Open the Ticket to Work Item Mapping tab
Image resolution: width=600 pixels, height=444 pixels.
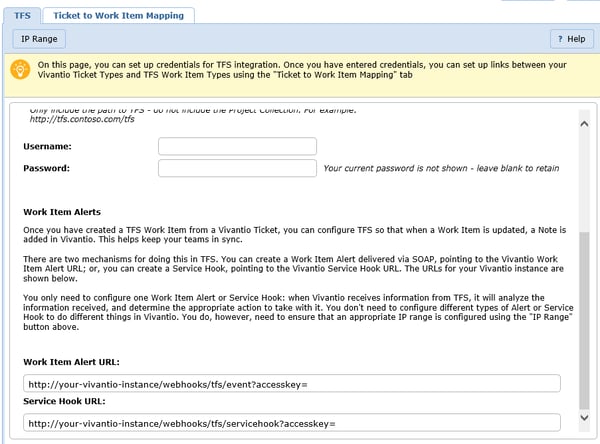(x=118, y=15)
